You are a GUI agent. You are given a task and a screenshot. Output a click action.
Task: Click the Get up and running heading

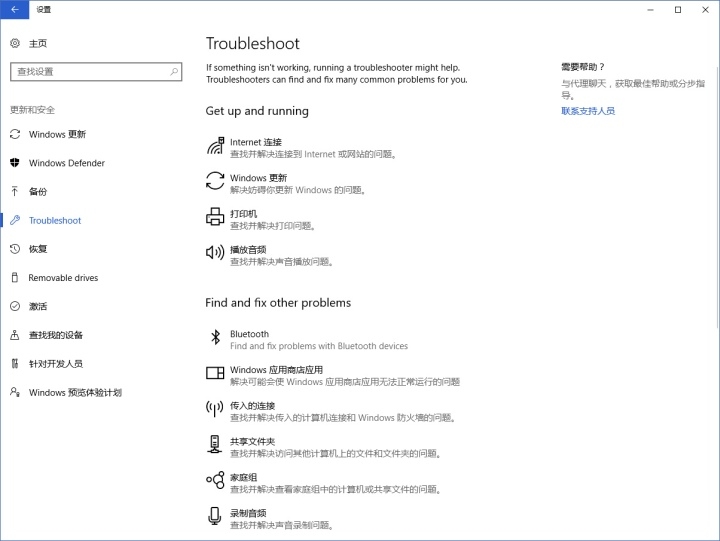(257, 111)
